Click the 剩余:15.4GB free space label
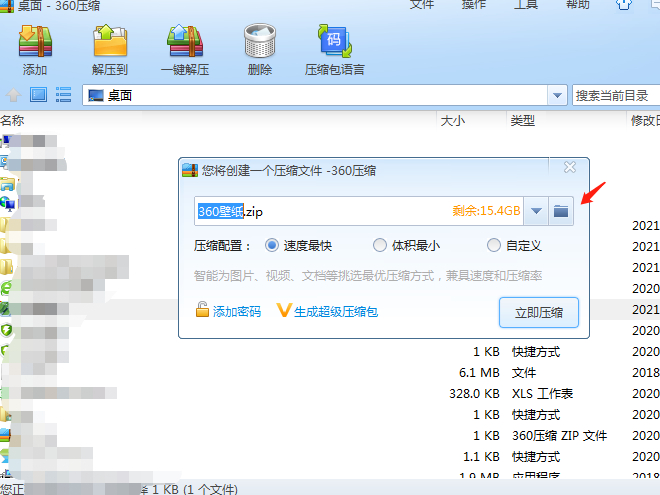This screenshot has height=495, width=660. 486,210
